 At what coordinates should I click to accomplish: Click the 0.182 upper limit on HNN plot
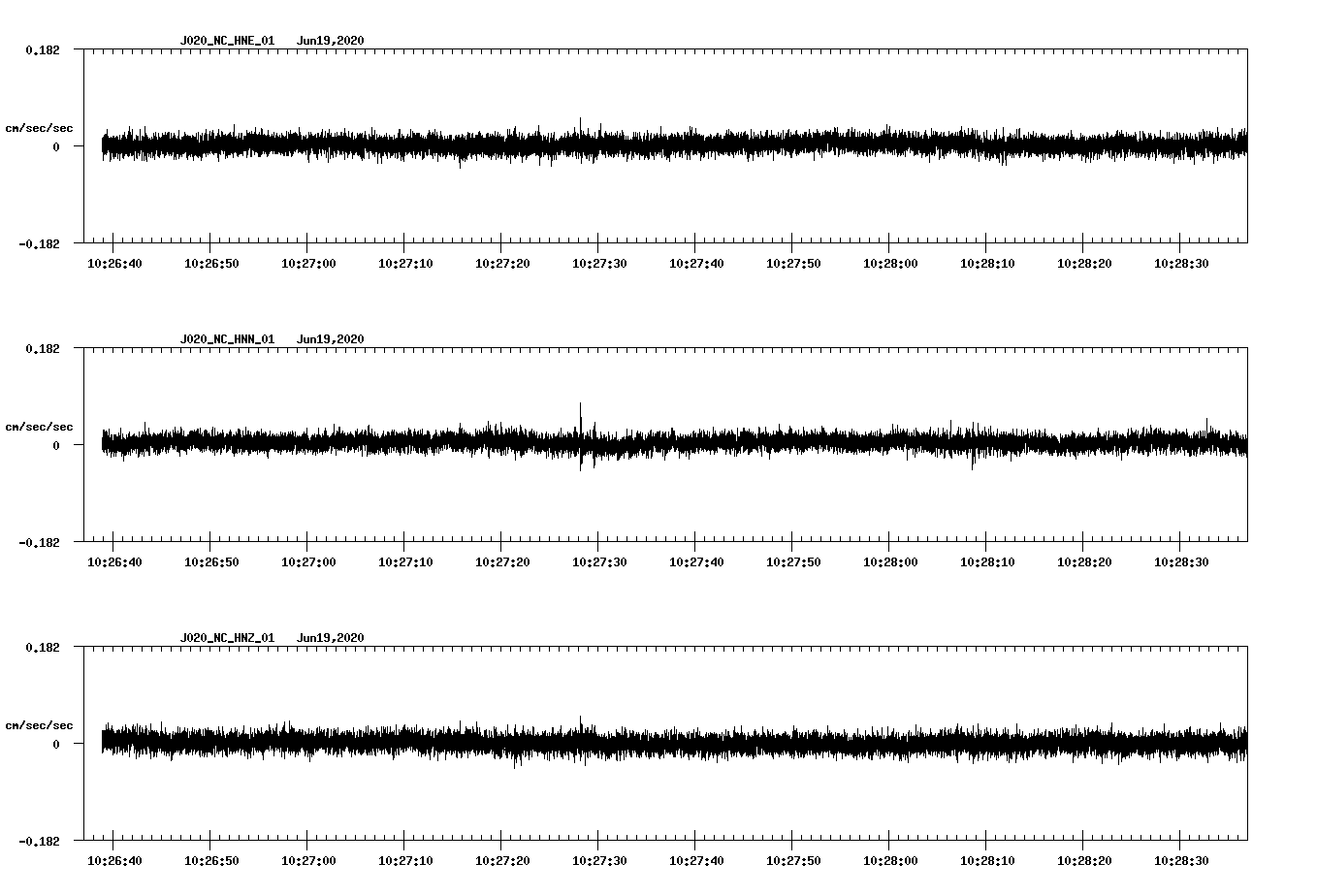(43, 348)
